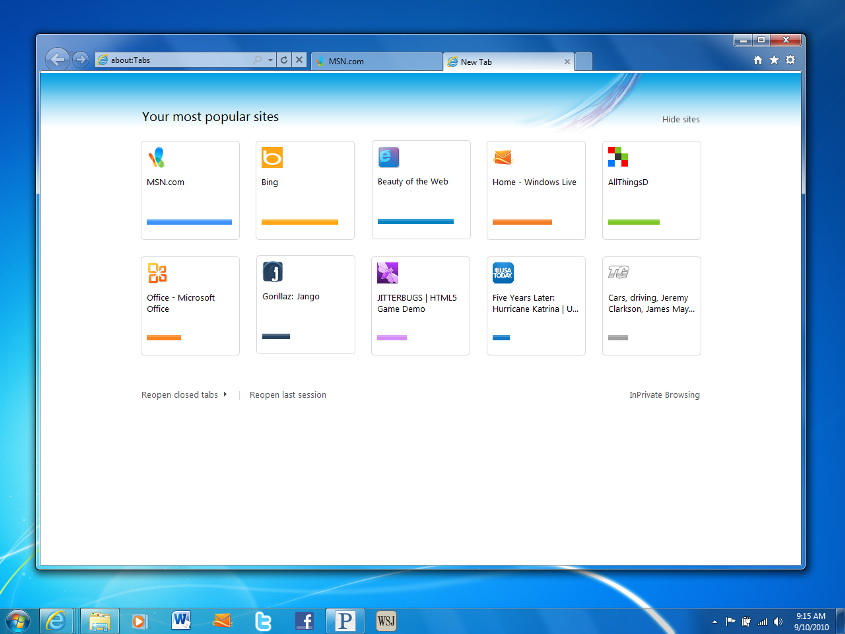Click the InPrivate Browsing link
The width and height of the screenshot is (845, 634).
[664, 395]
